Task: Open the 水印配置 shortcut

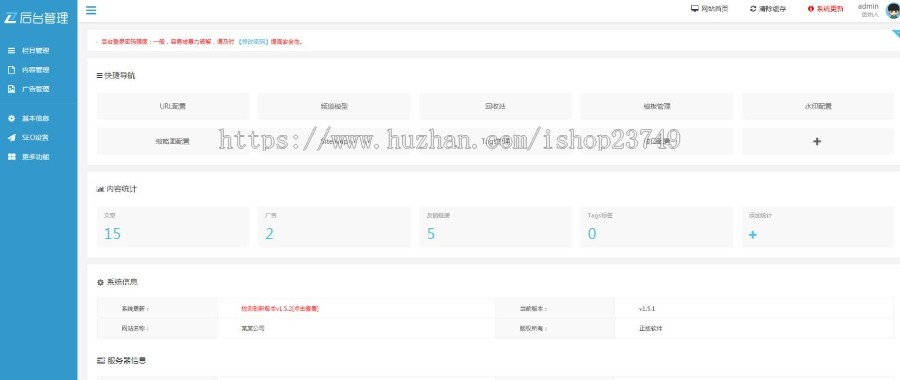Action: (x=818, y=106)
